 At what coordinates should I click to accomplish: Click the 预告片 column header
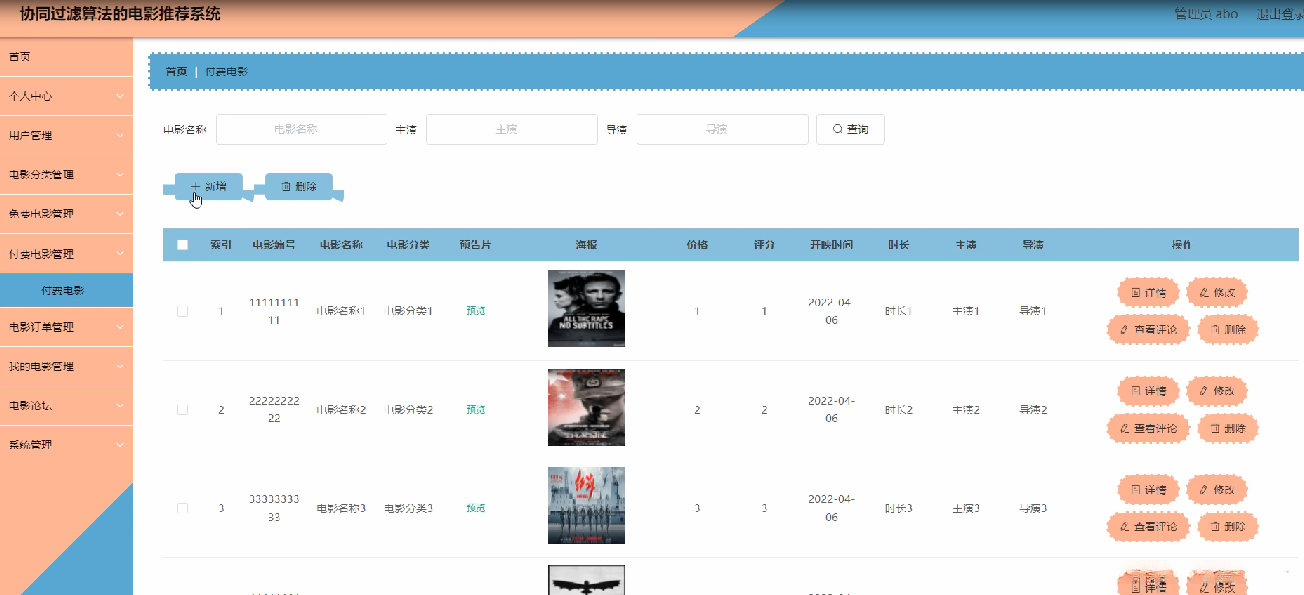[475, 245]
